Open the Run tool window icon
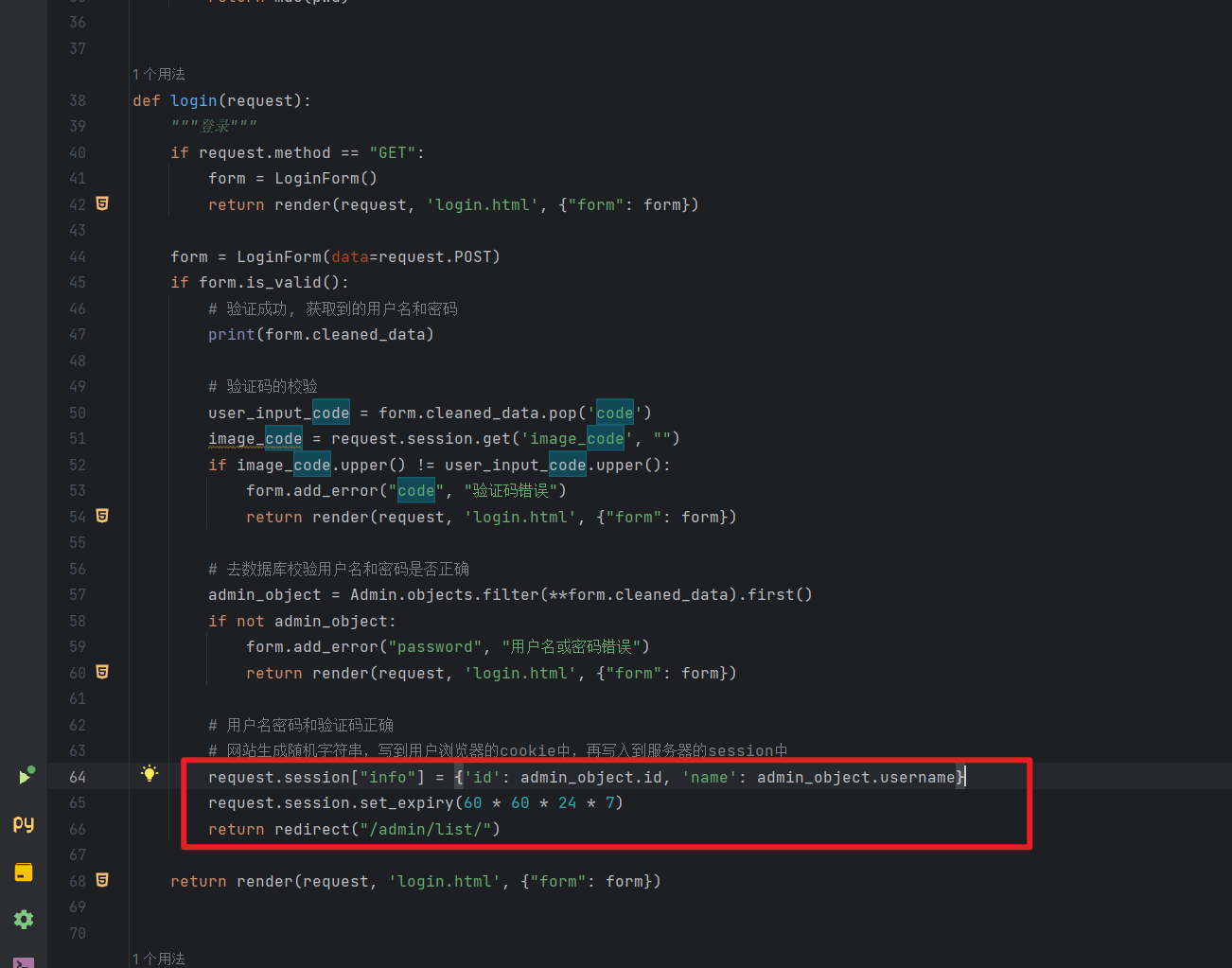1232x968 pixels. [26, 776]
